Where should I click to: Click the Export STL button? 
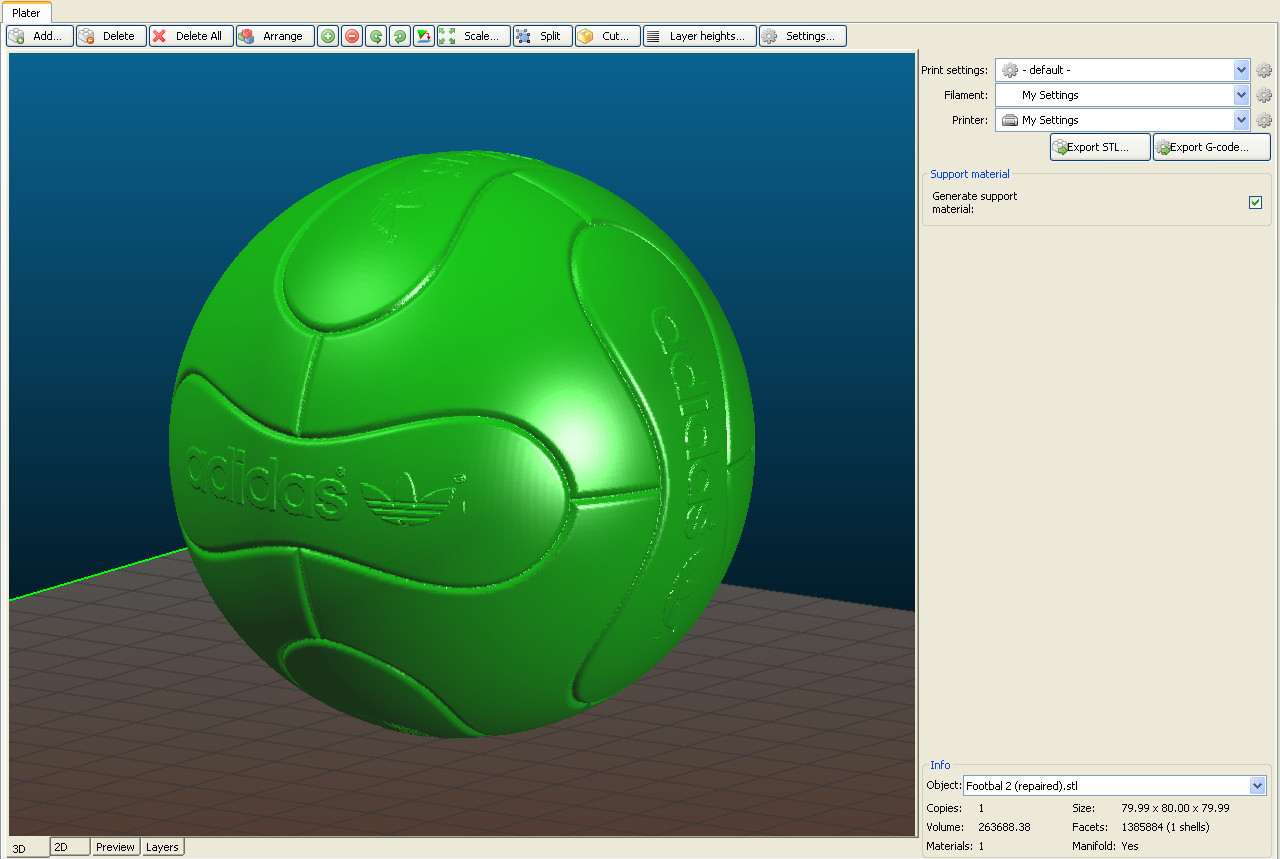[1099, 147]
